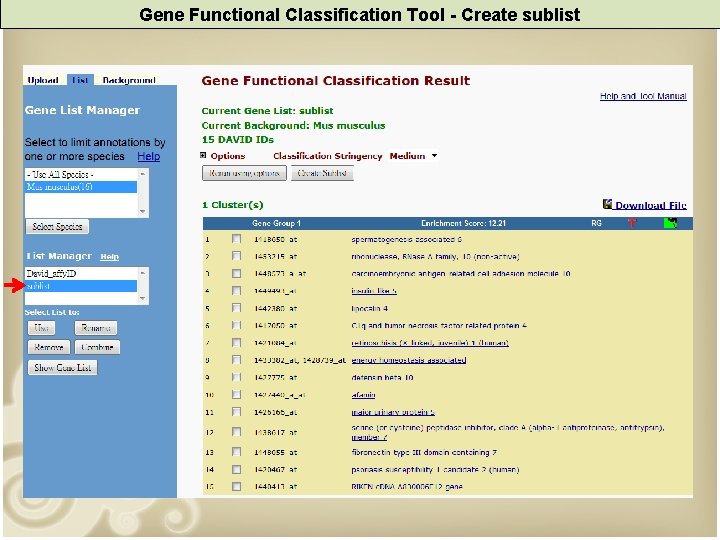Tick the afamin row checkbox

click(236, 394)
